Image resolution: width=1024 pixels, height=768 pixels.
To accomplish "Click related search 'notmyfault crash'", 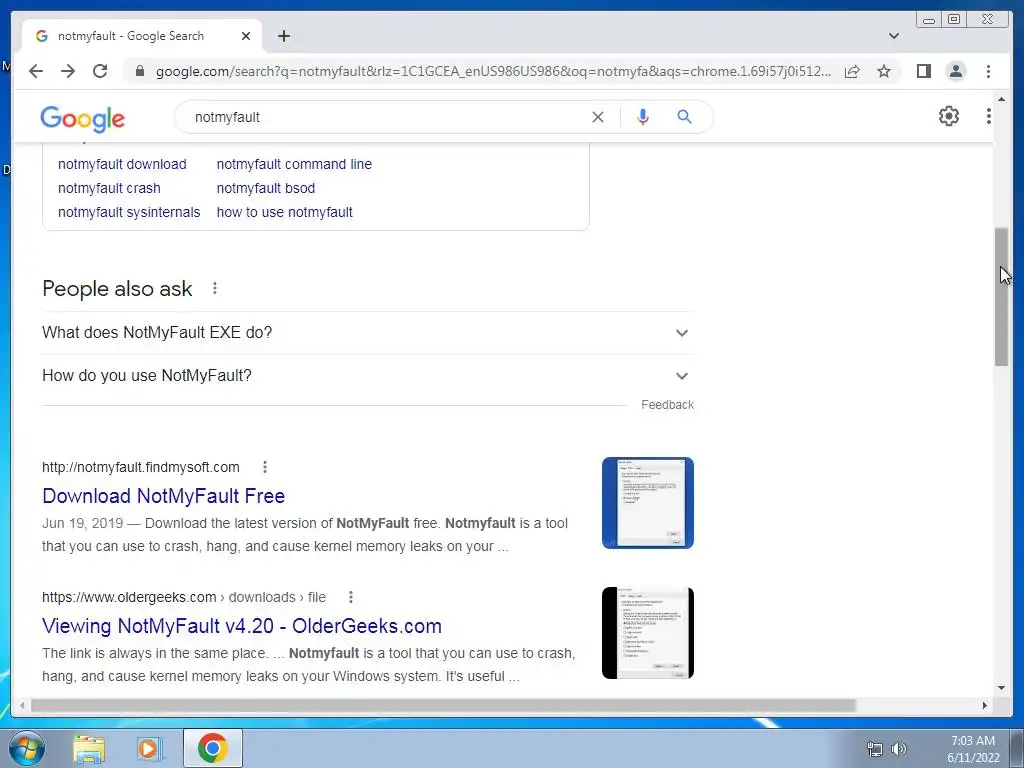I will [109, 188].
